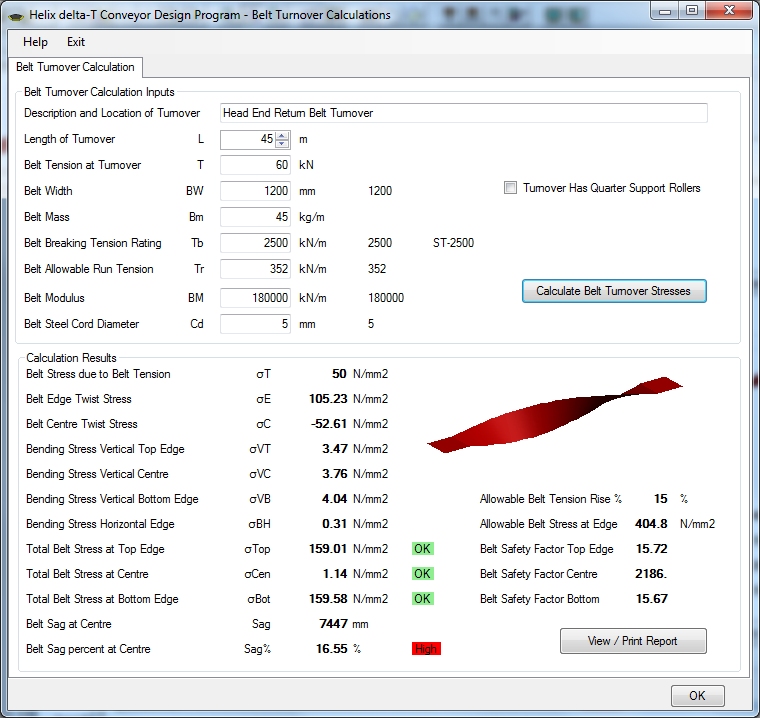Click the Helix app icon in title bar
Image resolution: width=760 pixels, height=718 pixels.
(14, 15)
